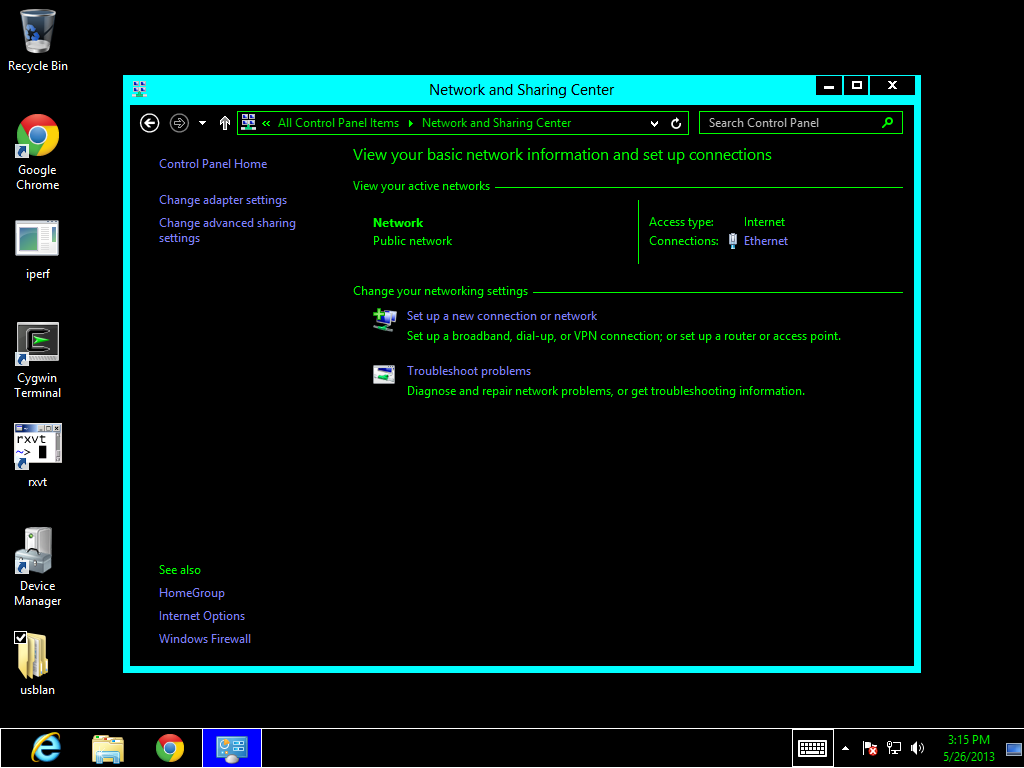
Task: Uncheck the usblan folder selection checkbox
Action: pos(20,637)
